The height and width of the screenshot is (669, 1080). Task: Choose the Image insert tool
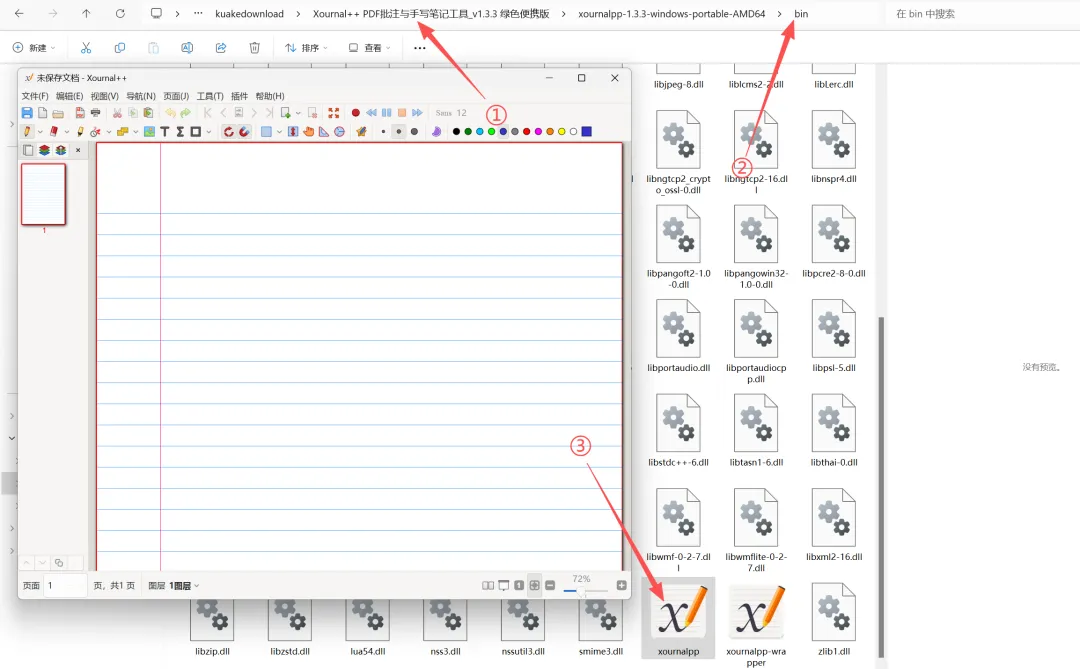click(x=149, y=131)
